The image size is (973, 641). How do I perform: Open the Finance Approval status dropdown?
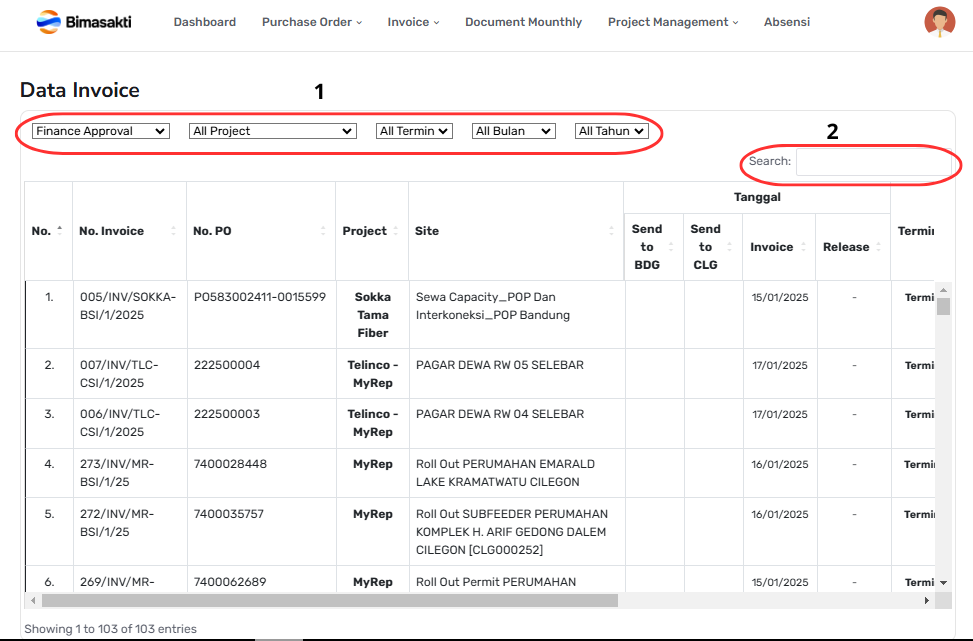(101, 131)
